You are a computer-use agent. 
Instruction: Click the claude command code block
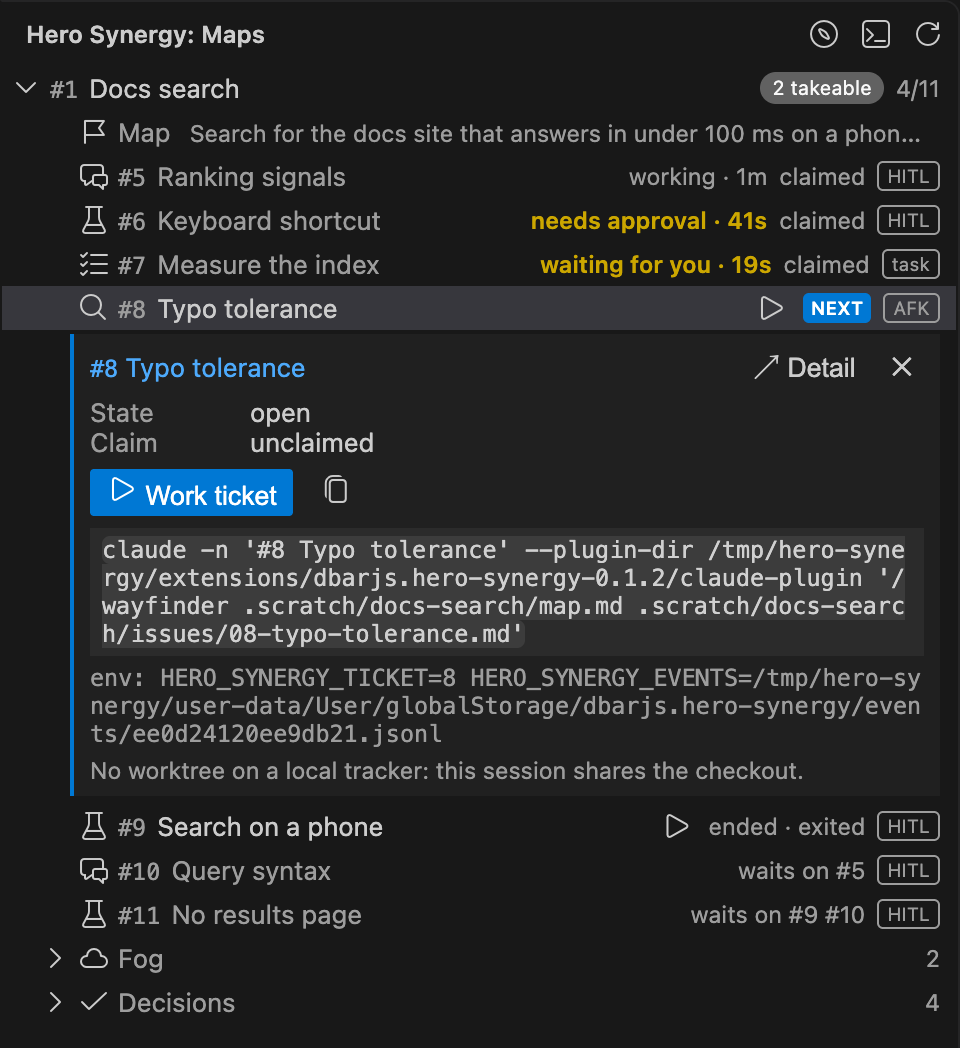point(507,592)
